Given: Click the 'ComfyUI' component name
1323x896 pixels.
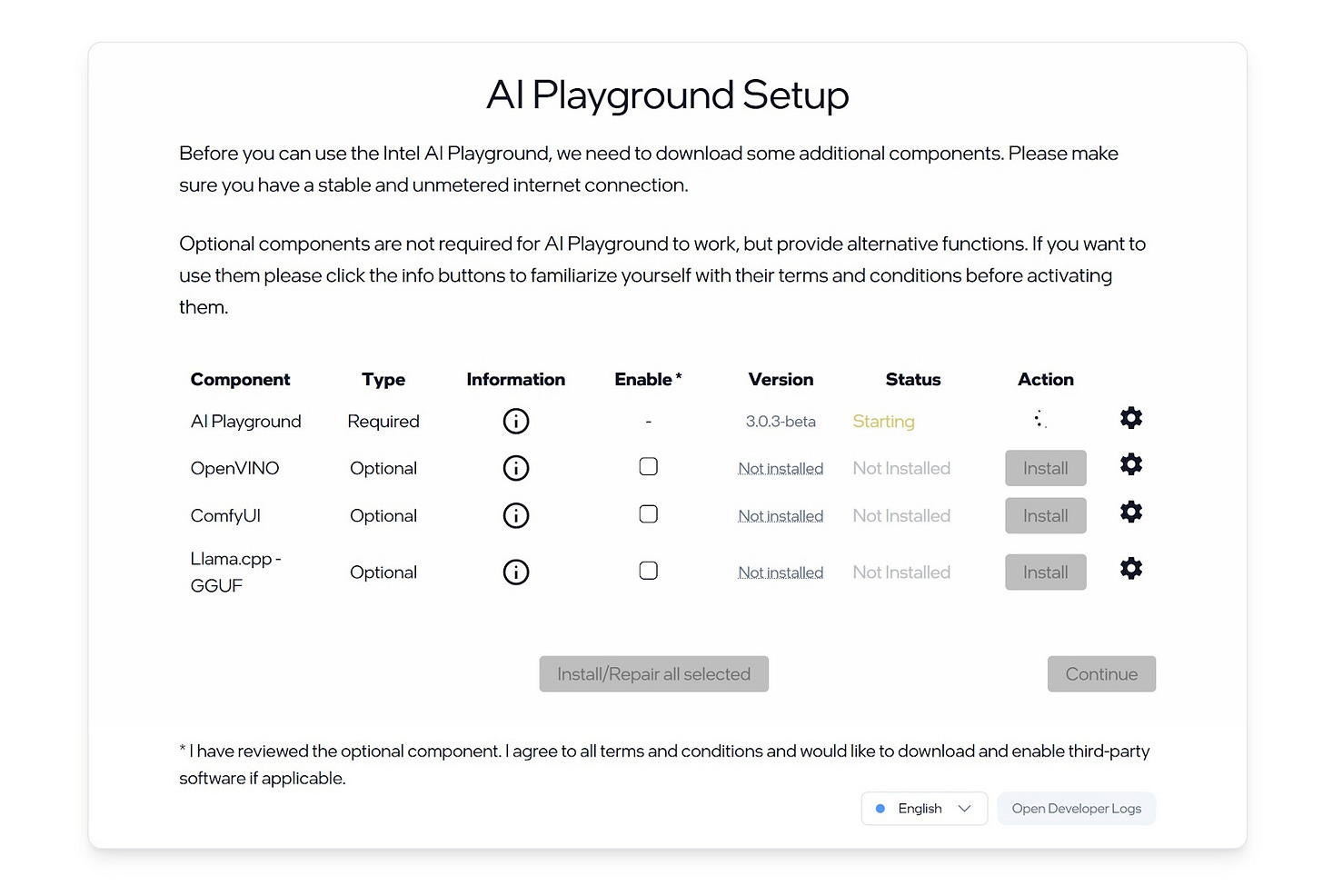Looking at the screenshot, I should (x=225, y=516).
